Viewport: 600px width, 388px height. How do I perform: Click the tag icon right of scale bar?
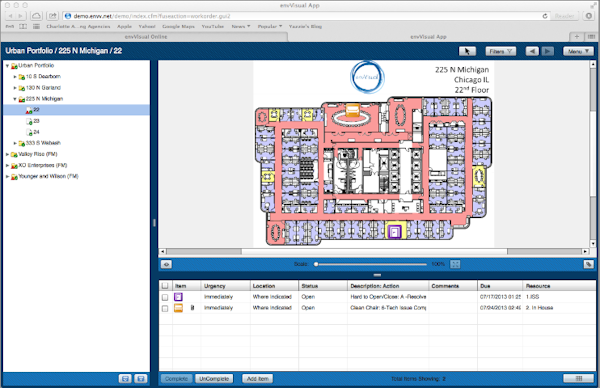[x=589, y=264]
